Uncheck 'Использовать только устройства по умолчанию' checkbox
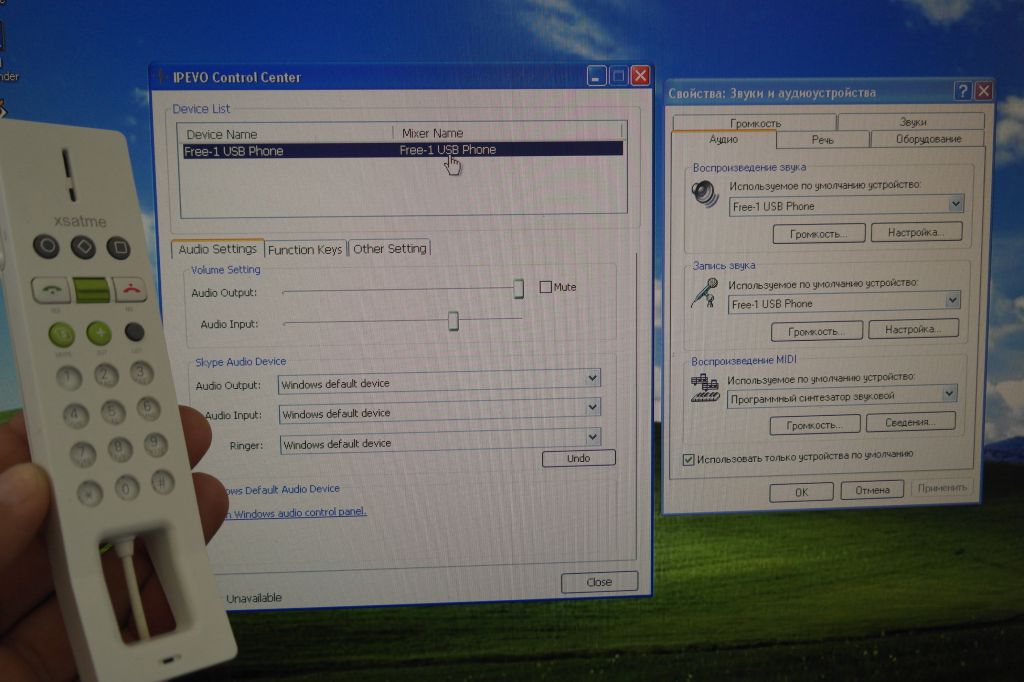1024x682 pixels. [688, 460]
